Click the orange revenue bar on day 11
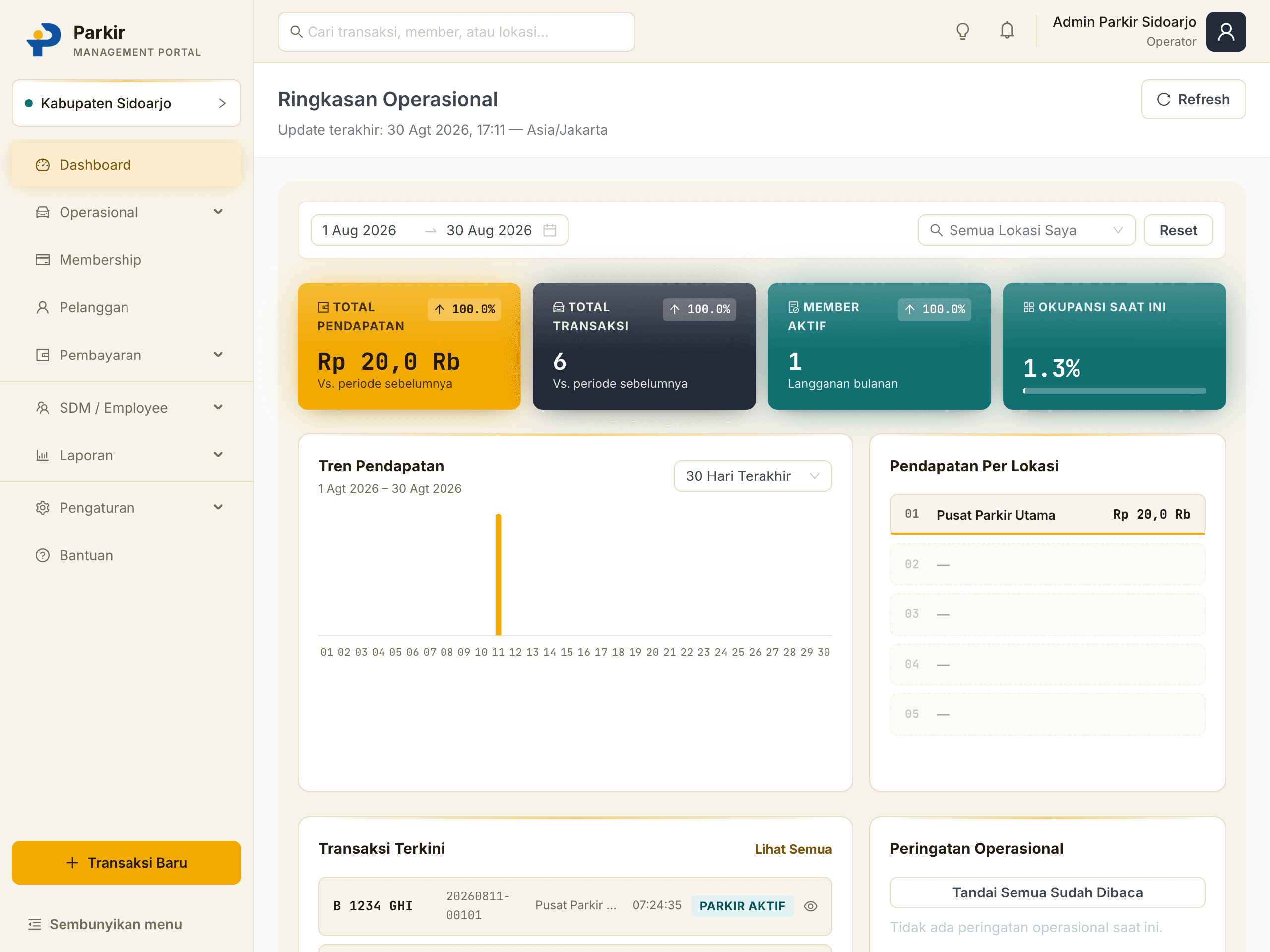This screenshot has width=1270, height=952. pyautogui.click(x=499, y=574)
